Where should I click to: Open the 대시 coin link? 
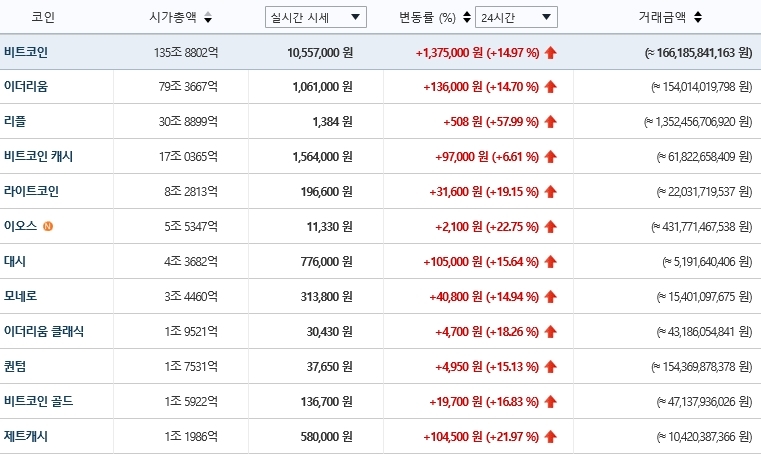pos(15,261)
